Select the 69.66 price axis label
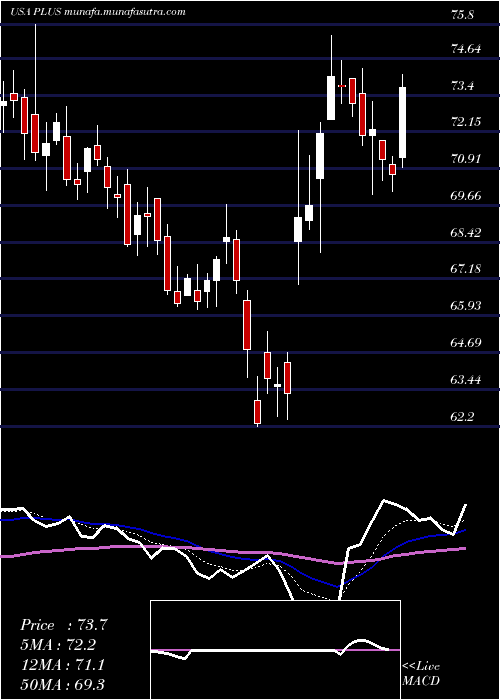Image resolution: width=500 pixels, height=700 pixels. click(x=466, y=196)
